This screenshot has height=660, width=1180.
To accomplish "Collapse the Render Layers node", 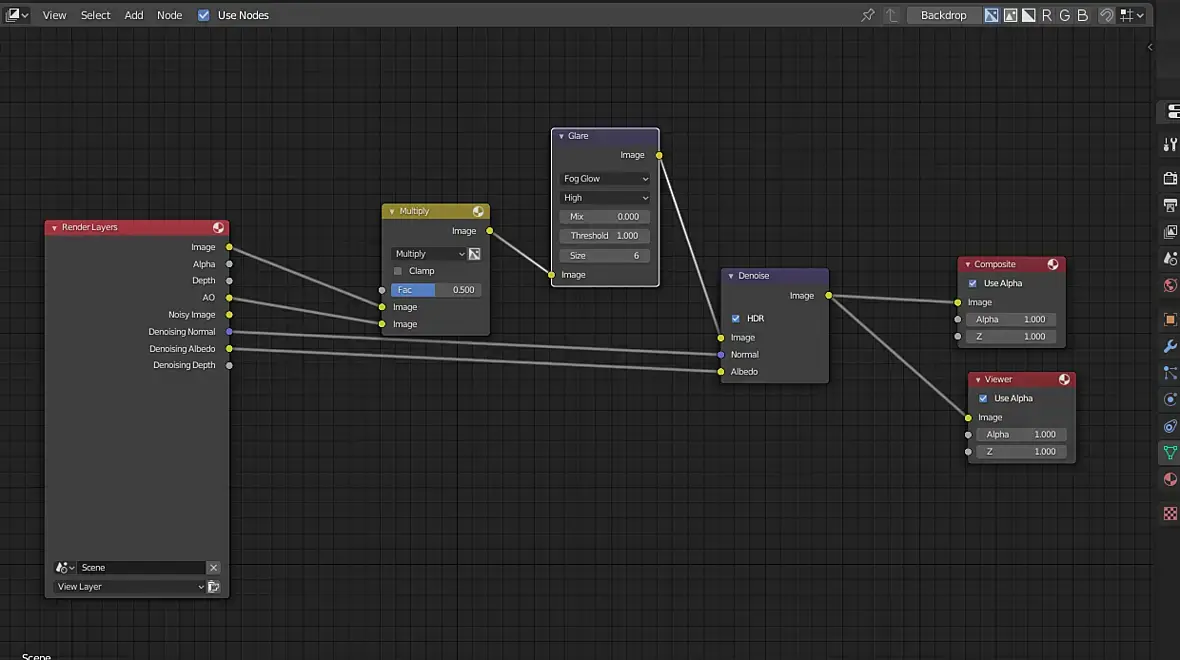I will coord(54,227).
